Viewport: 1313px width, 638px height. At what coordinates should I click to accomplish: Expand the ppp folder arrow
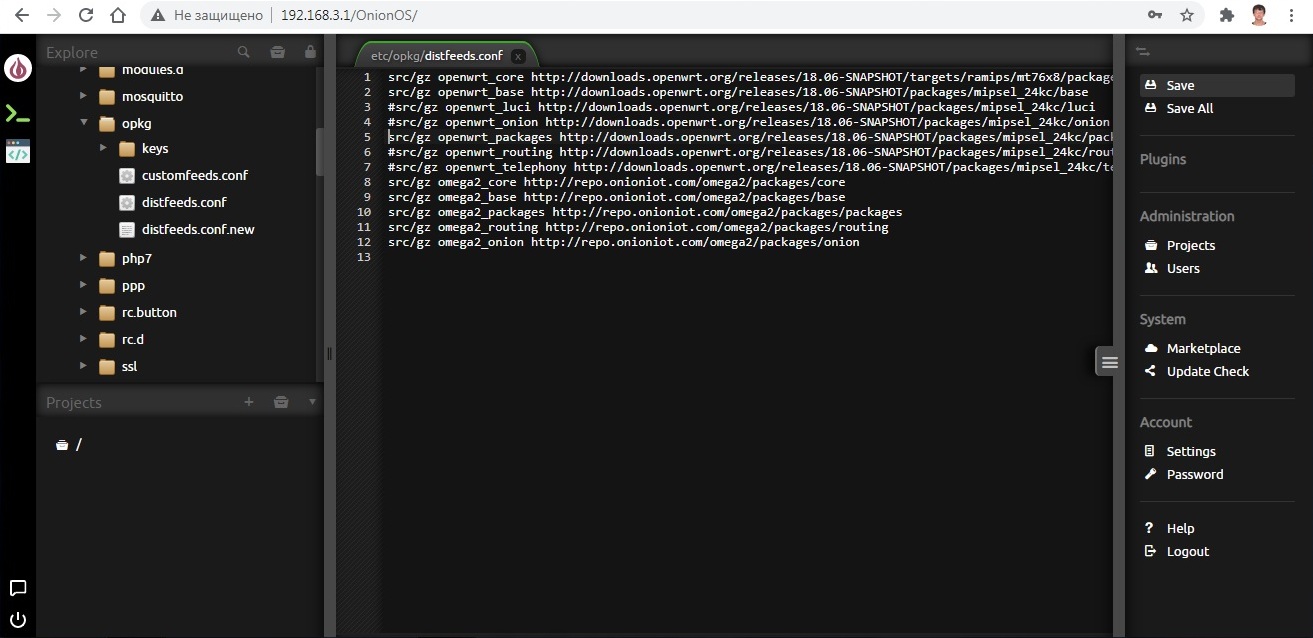tap(84, 285)
